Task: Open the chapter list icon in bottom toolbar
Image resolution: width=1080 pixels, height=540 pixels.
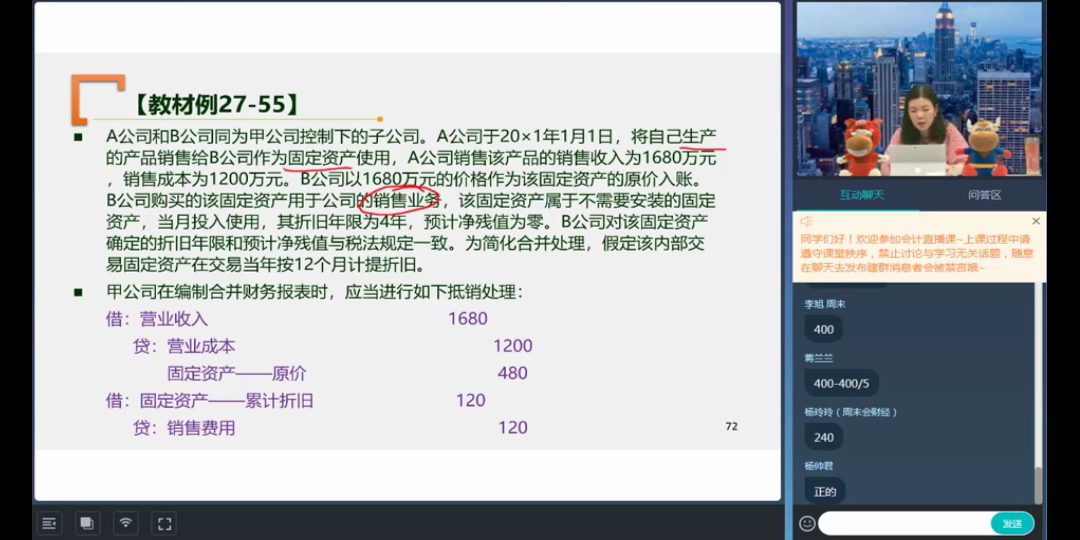Action: tap(50, 523)
